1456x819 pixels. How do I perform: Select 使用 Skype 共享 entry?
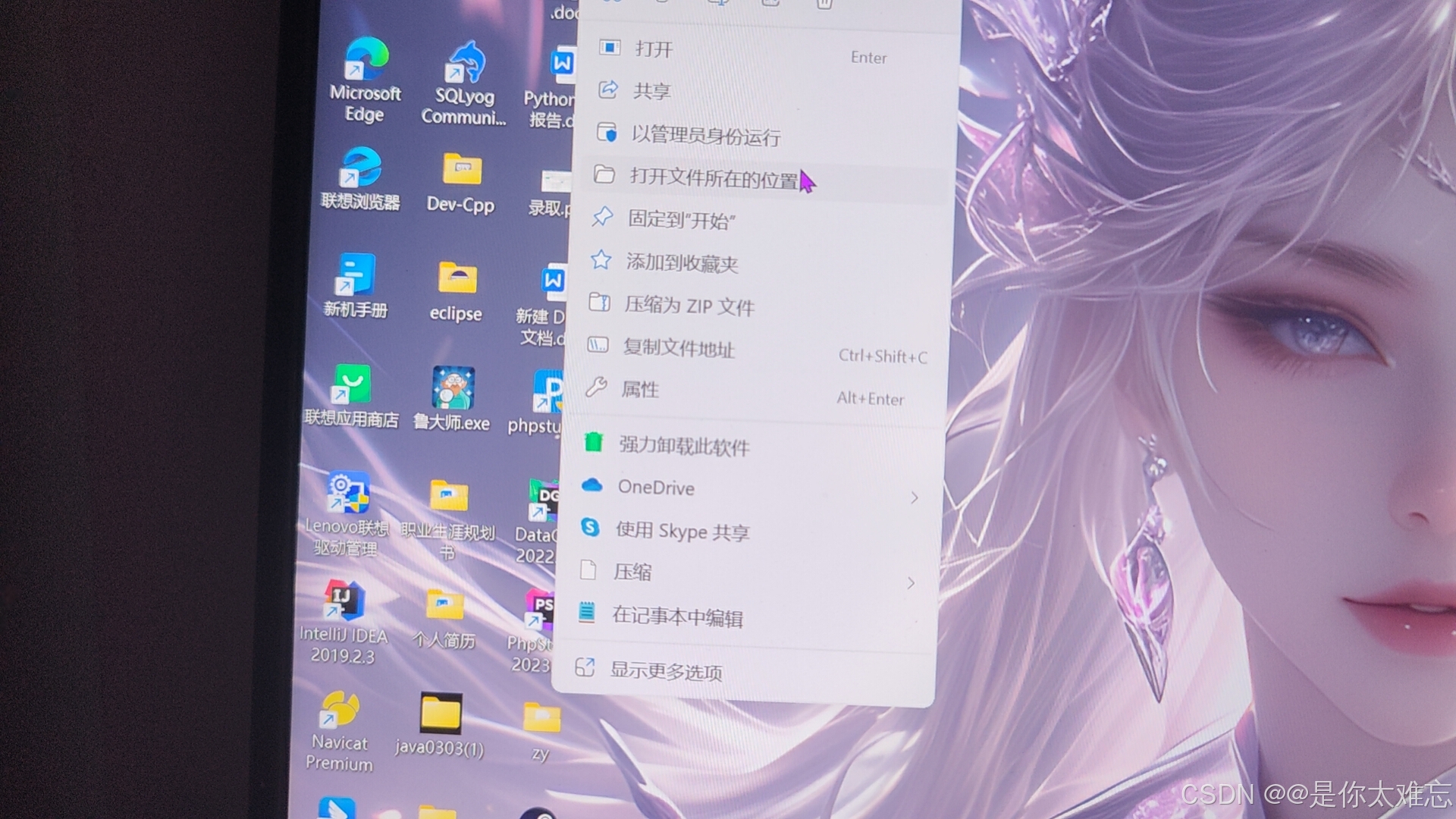682,531
